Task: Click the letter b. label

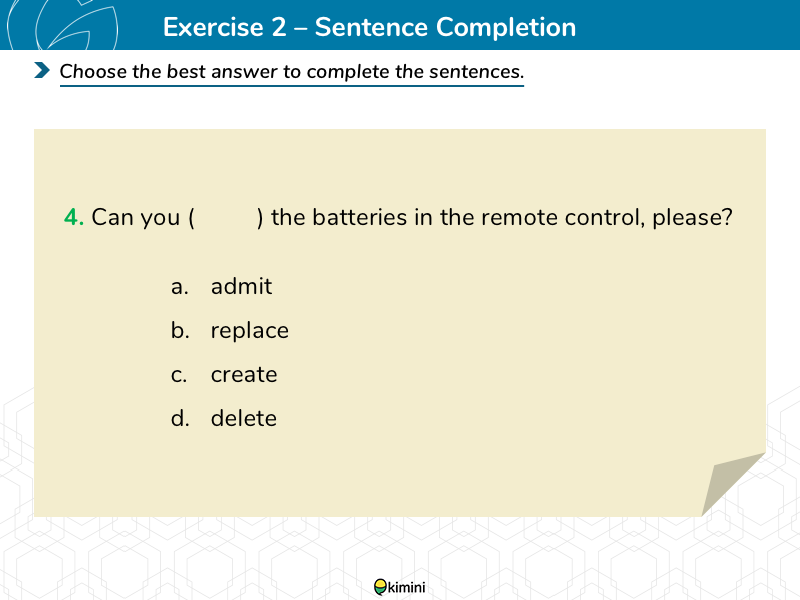Action: point(180,331)
